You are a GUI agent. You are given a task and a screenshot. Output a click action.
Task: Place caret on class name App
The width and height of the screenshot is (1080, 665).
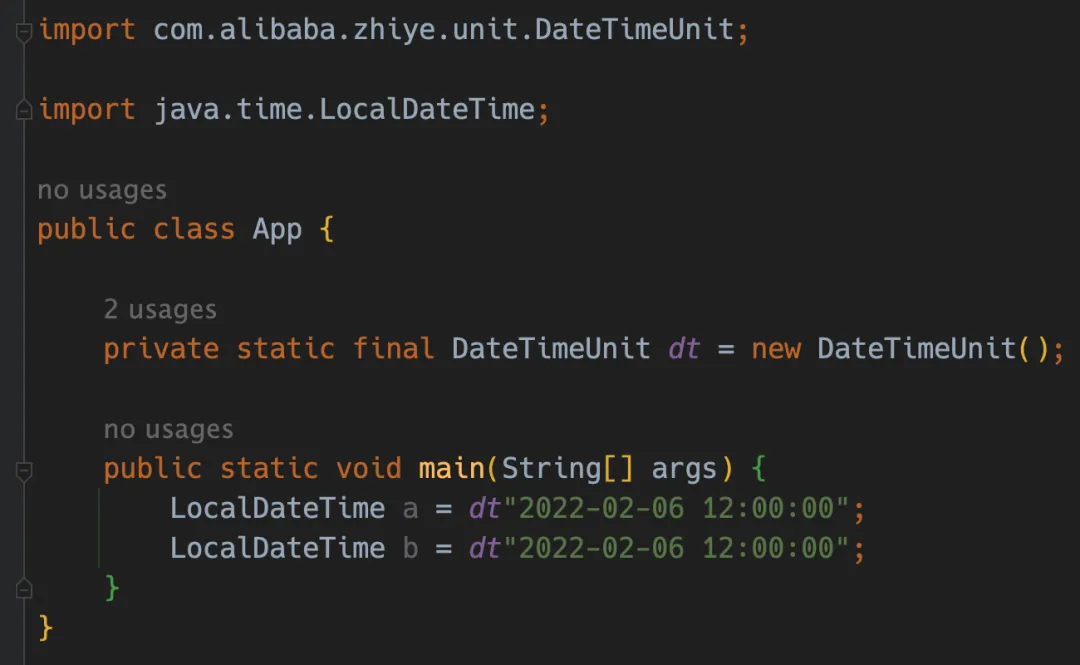[x=277, y=229]
